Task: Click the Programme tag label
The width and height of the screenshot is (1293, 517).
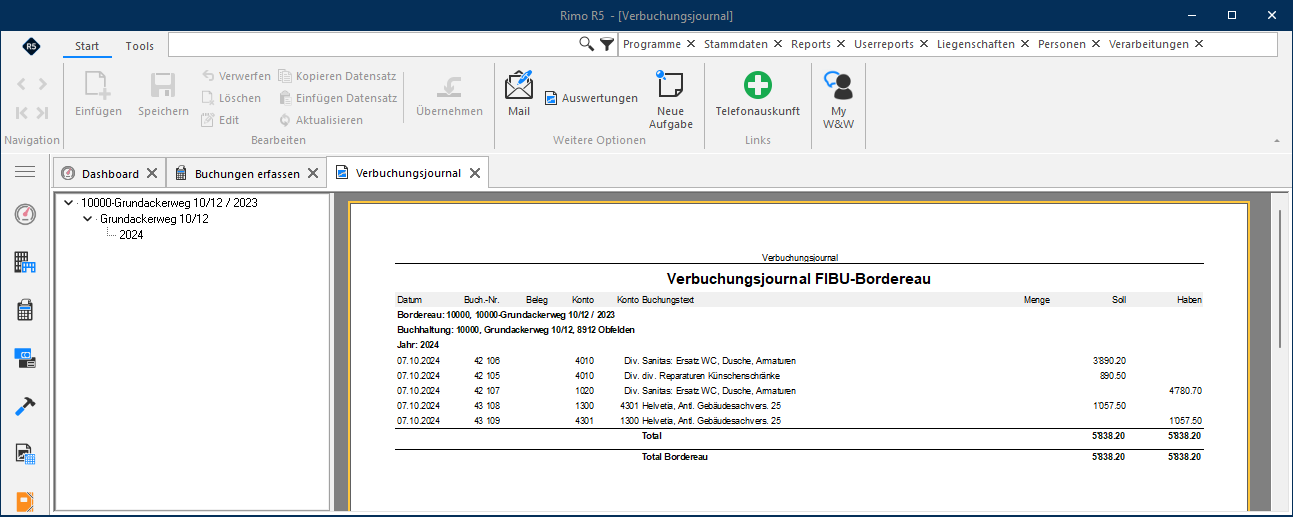Action: pyautogui.click(x=652, y=44)
